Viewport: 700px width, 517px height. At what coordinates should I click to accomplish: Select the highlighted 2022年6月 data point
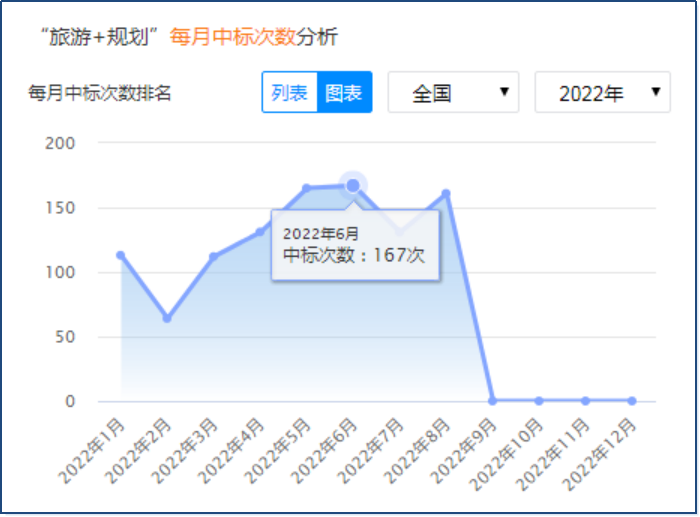(x=353, y=185)
